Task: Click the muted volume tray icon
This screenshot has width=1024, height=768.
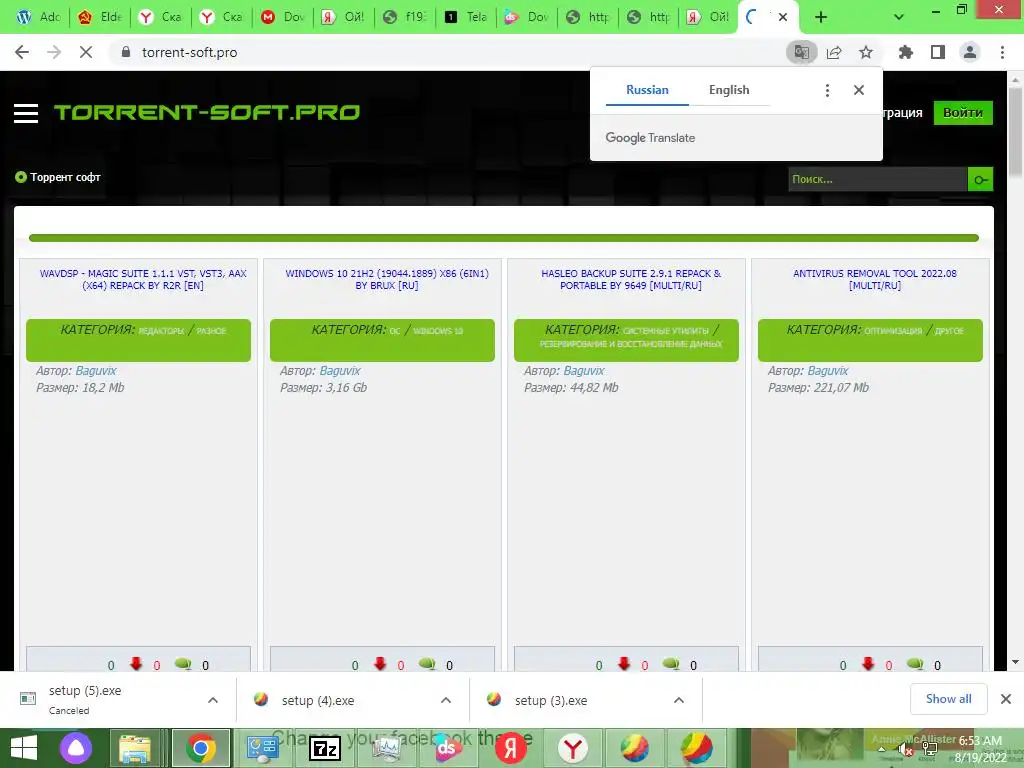Action: coord(905,750)
